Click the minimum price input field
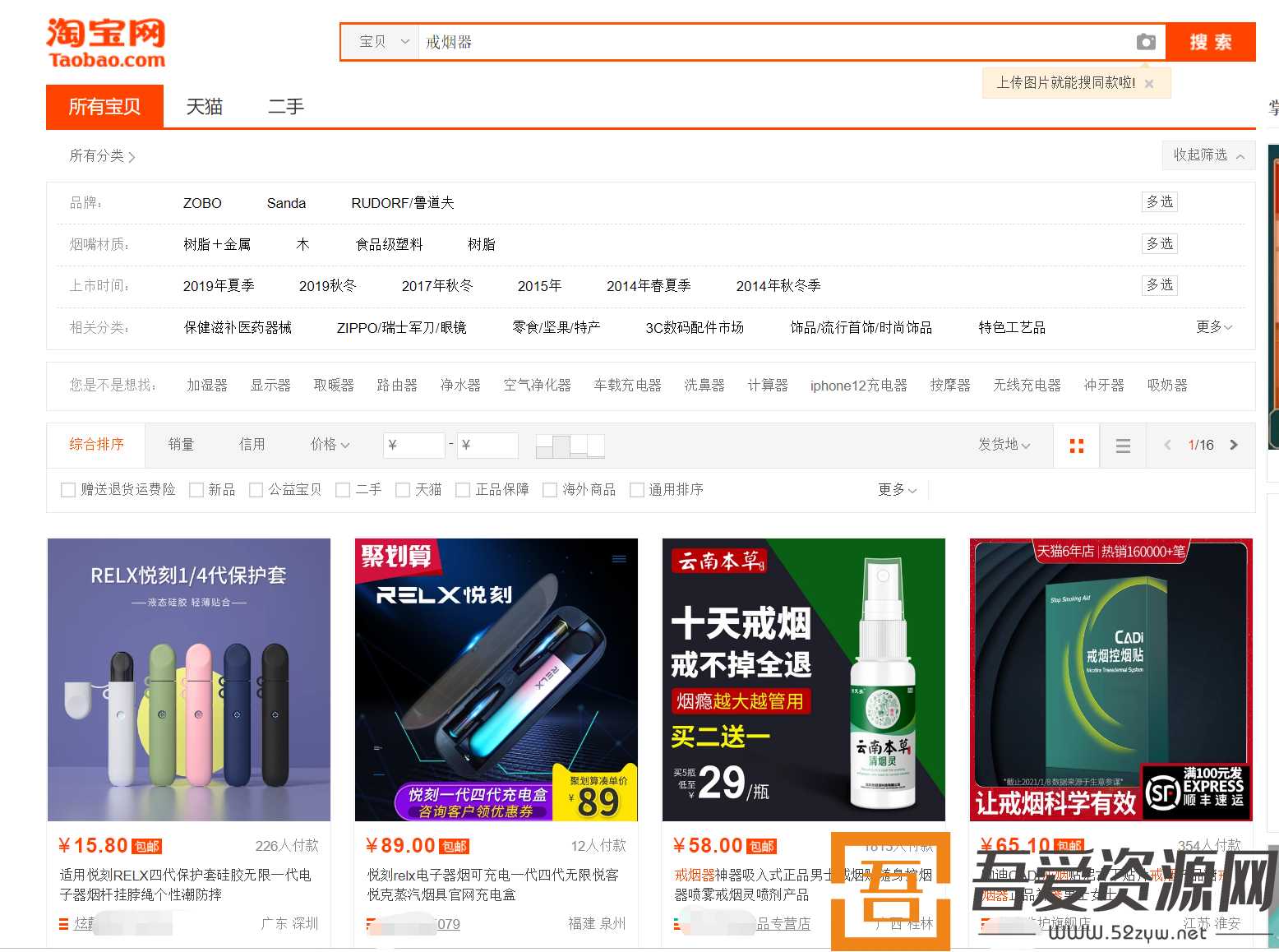Screen dimensions: 1279x952 pos(413,445)
